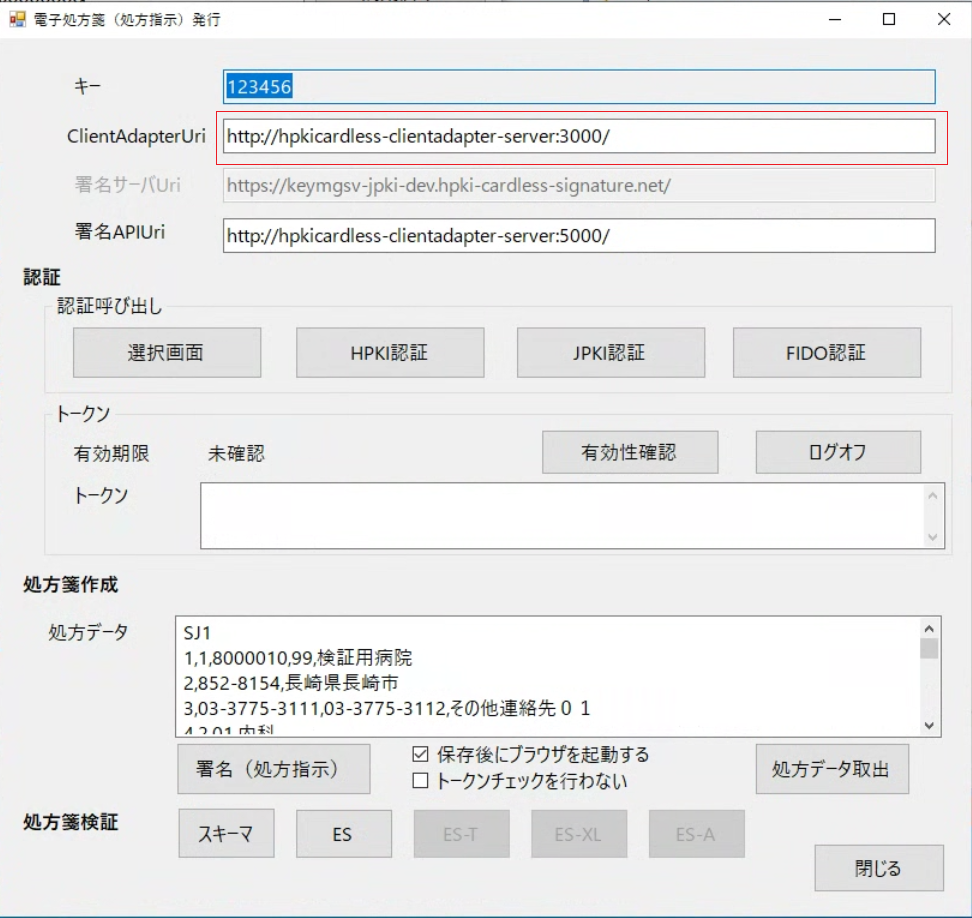Image resolution: width=972 pixels, height=918 pixels.
Task: Tick トークンチェックを行わない checkbox
Action: pos(420,780)
